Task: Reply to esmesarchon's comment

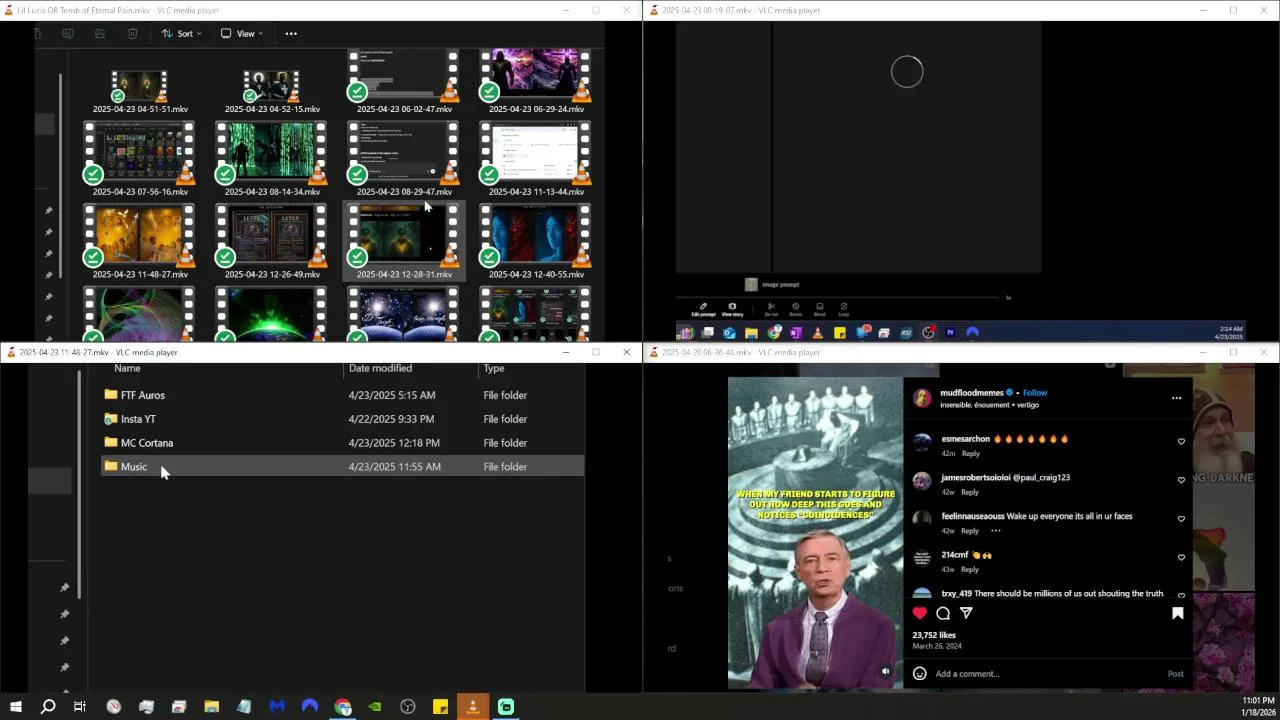Action: (970, 454)
